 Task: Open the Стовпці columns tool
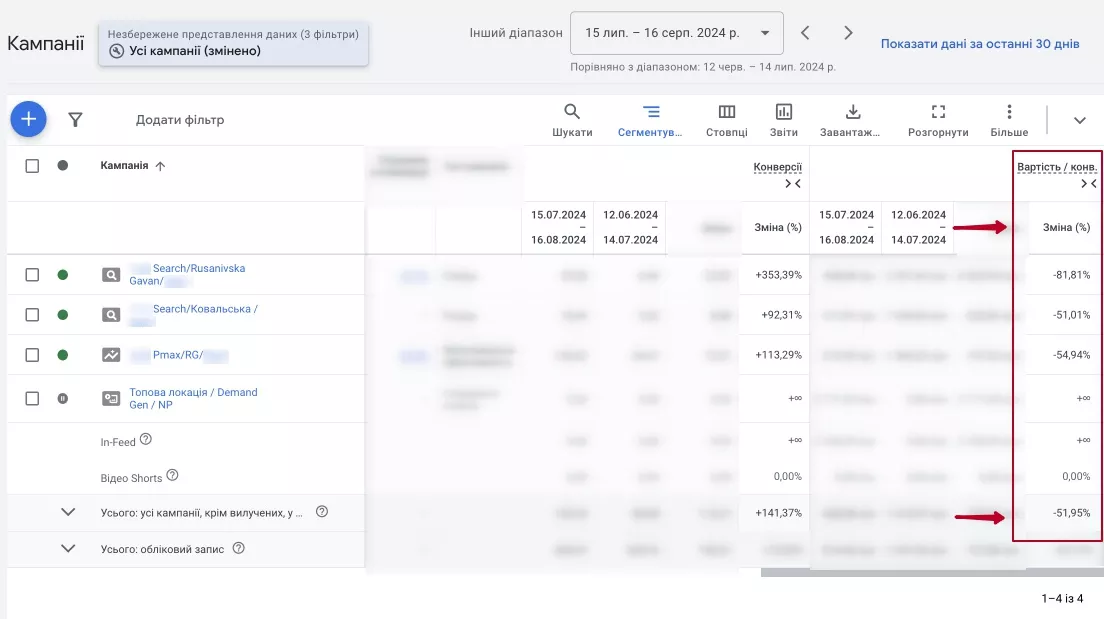pos(727,120)
